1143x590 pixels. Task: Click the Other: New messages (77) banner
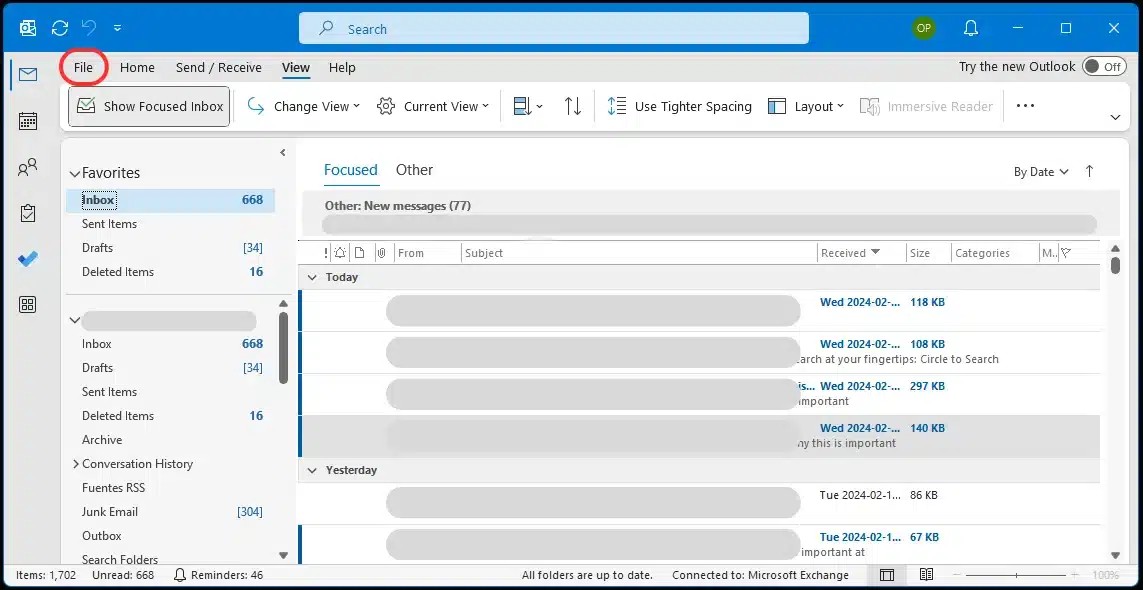(711, 214)
